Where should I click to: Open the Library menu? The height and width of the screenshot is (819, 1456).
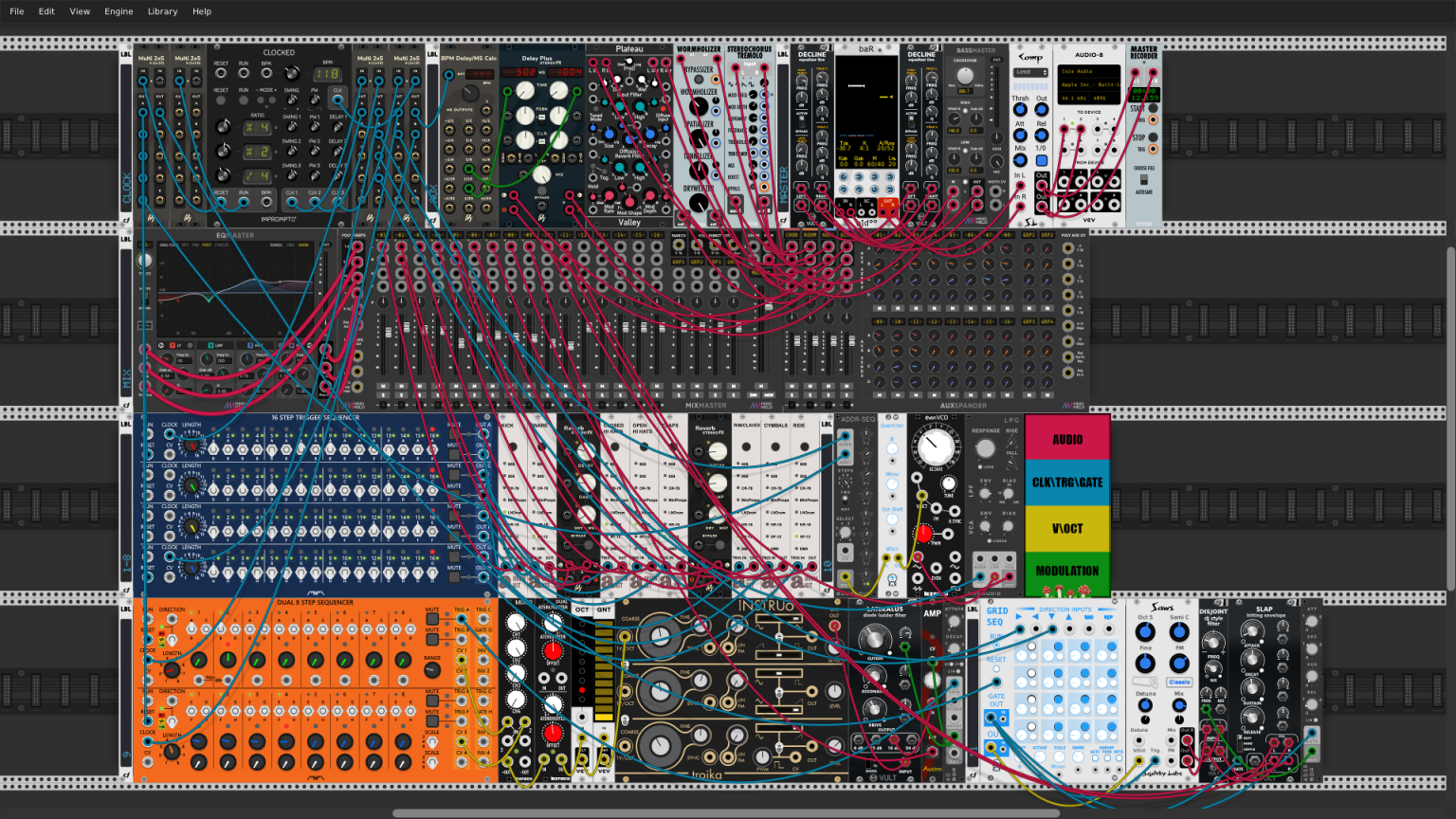click(x=162, y=11)
